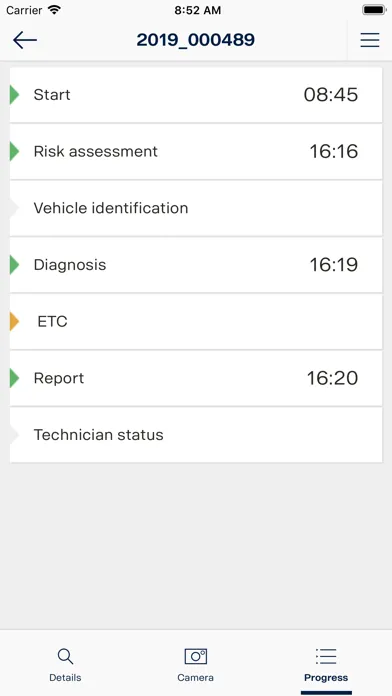
Task: Select the Risk assessment row
Action: coord(196,151)
